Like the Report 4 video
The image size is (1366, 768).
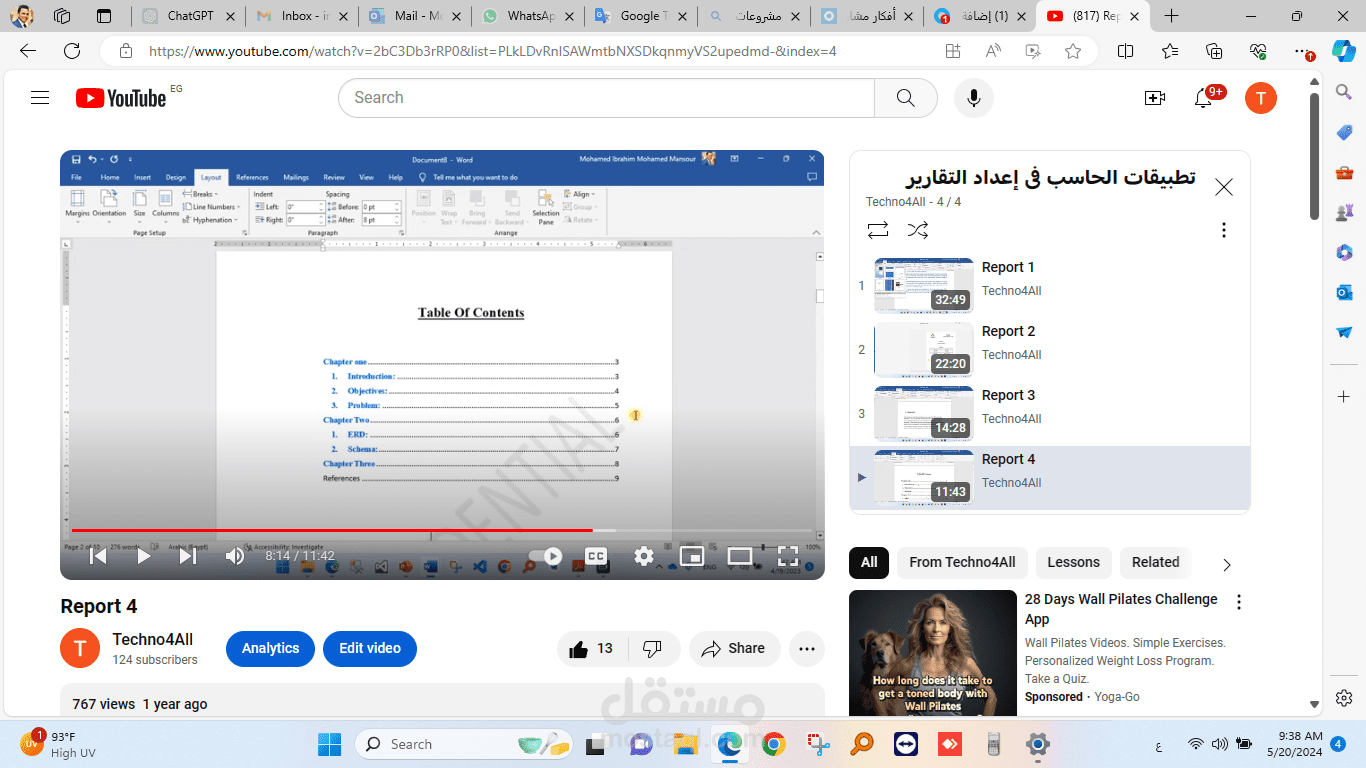[591, 649]
